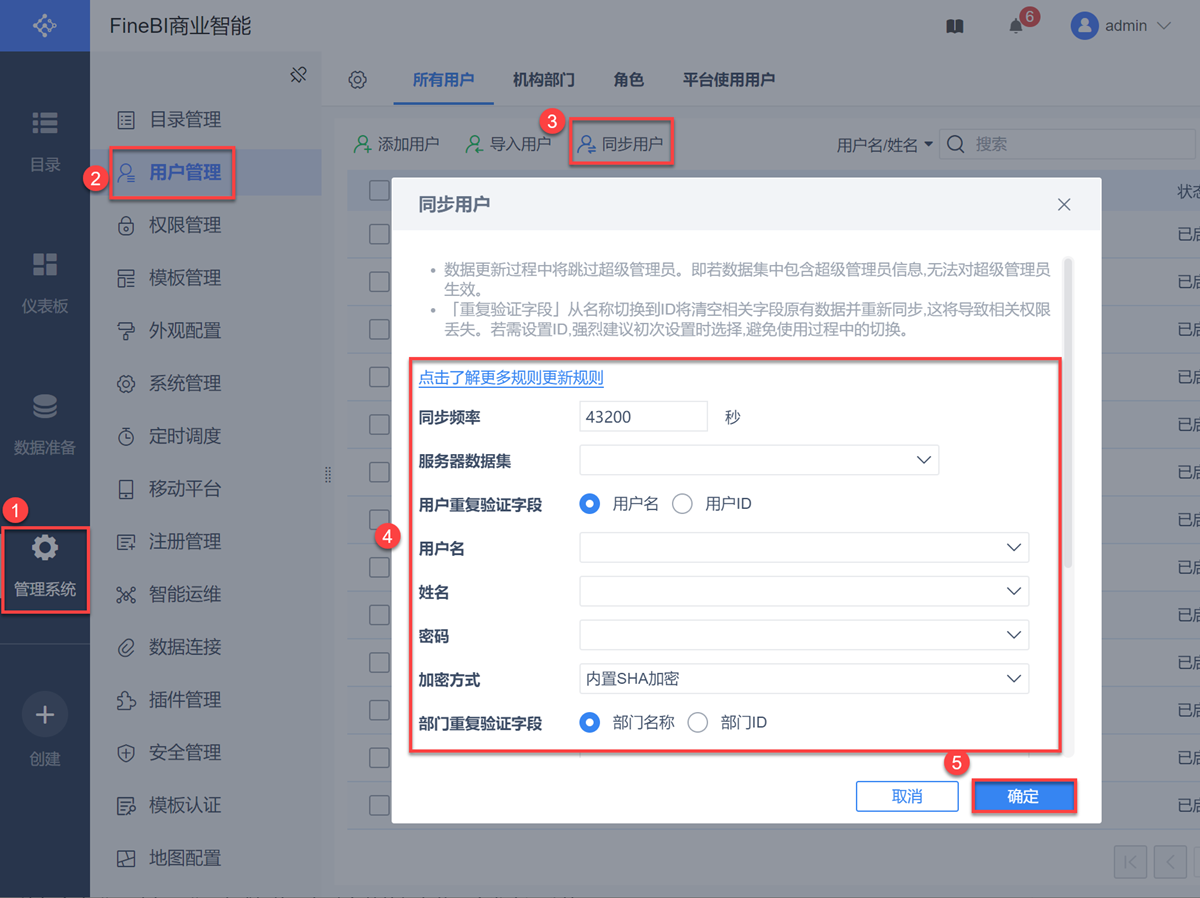Open 用户管理 in management menu
This screenshot has height=898, width=1200.
pyautogui.click(x=205, y=172)
